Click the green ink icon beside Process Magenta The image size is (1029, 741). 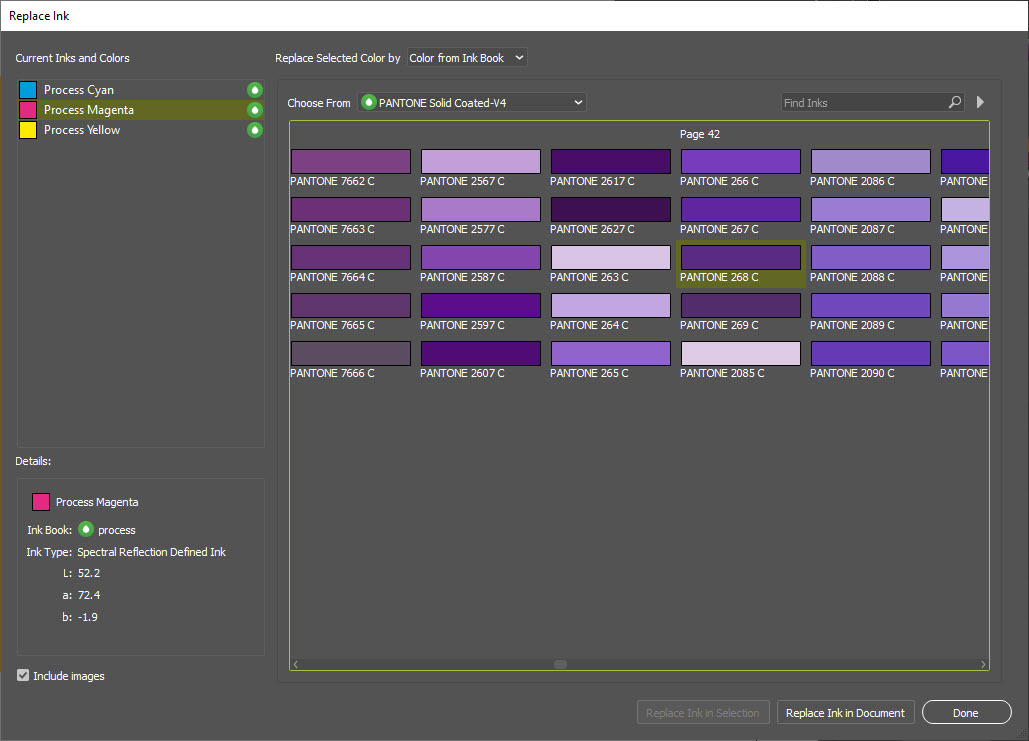pos(255,110)
